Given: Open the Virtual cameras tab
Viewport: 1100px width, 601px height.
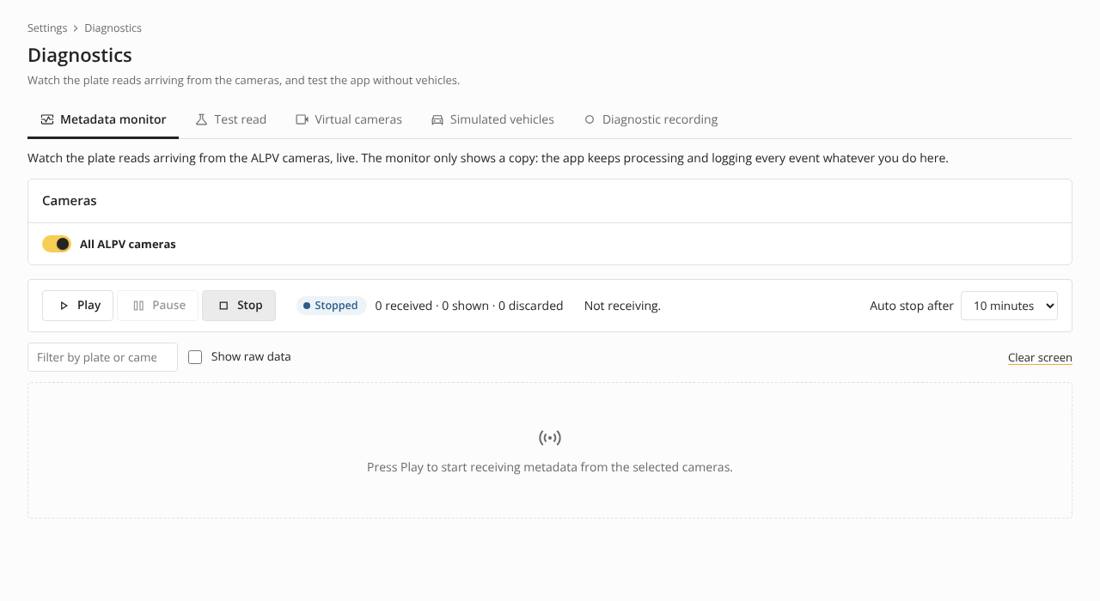Looking at the screenshot, I should pyautogui.click(x=349, y=119).
